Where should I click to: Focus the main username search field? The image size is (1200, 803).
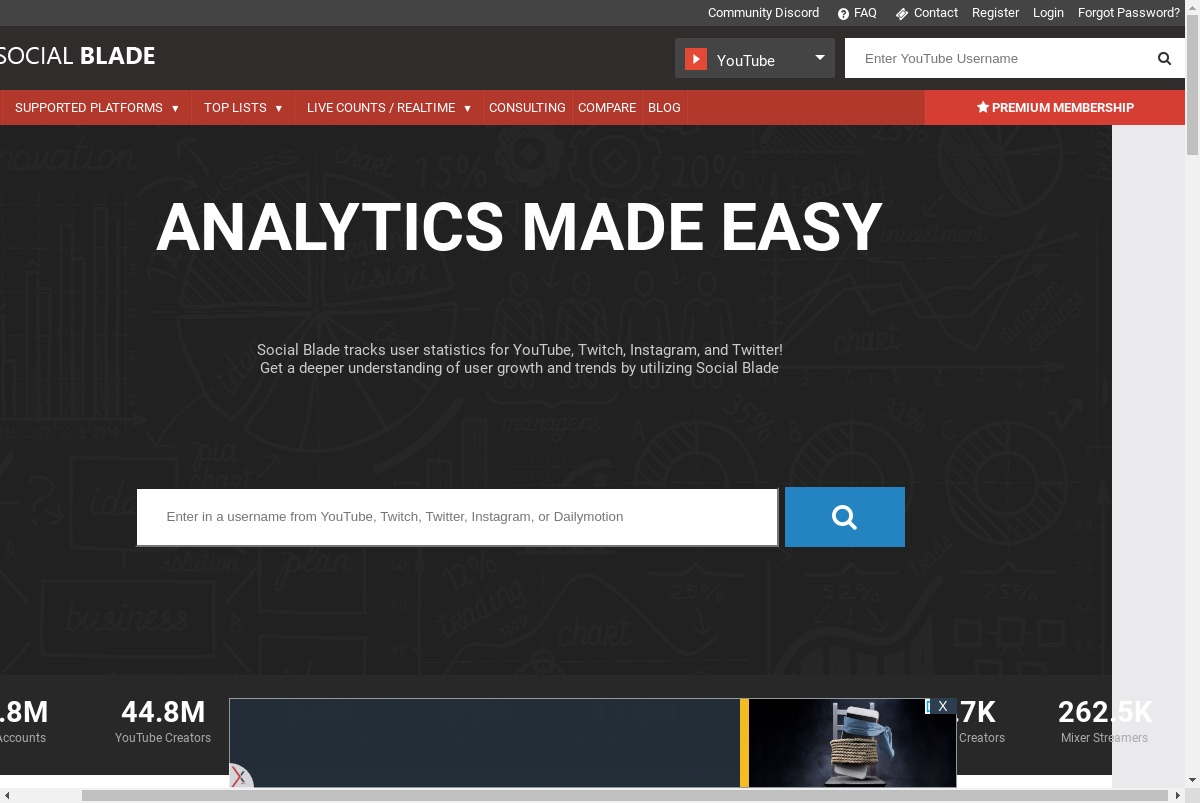(457, 517)
